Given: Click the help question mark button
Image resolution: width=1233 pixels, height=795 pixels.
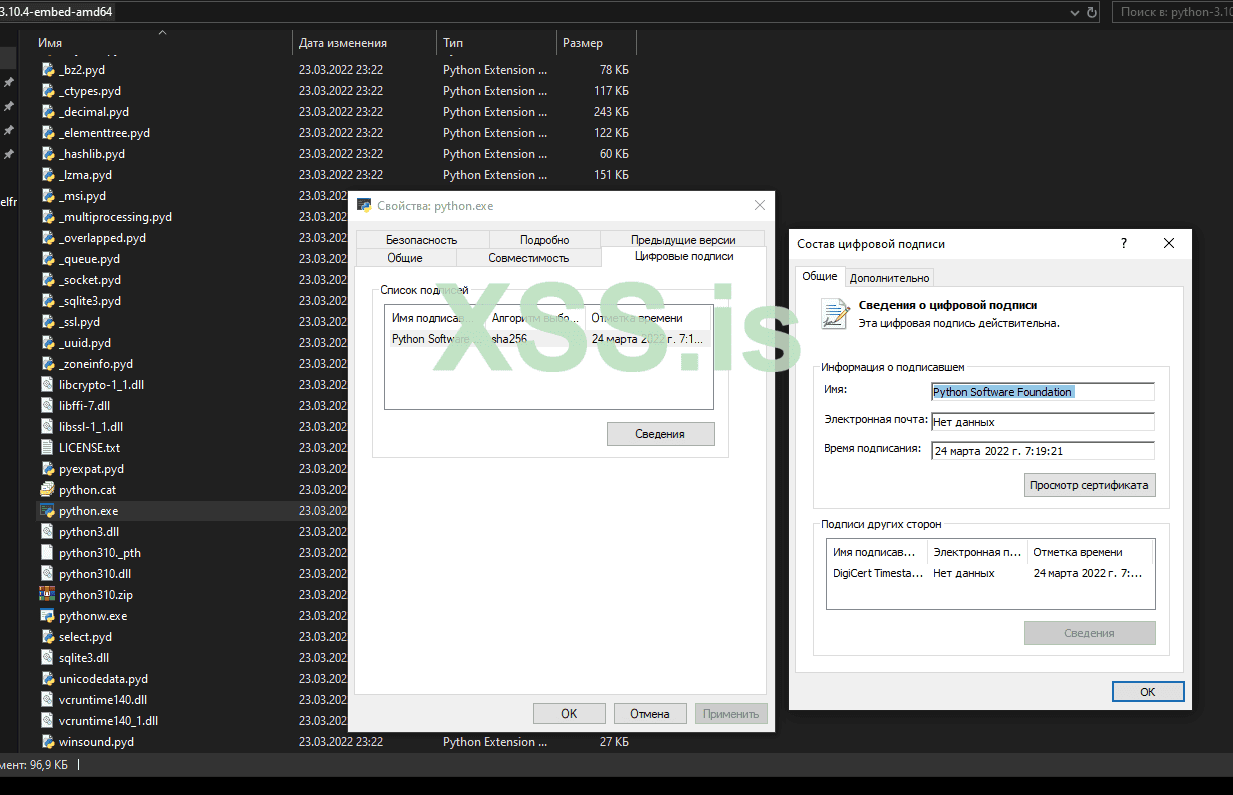Looking at the screenshot, I should click(x=1124, y=243).
